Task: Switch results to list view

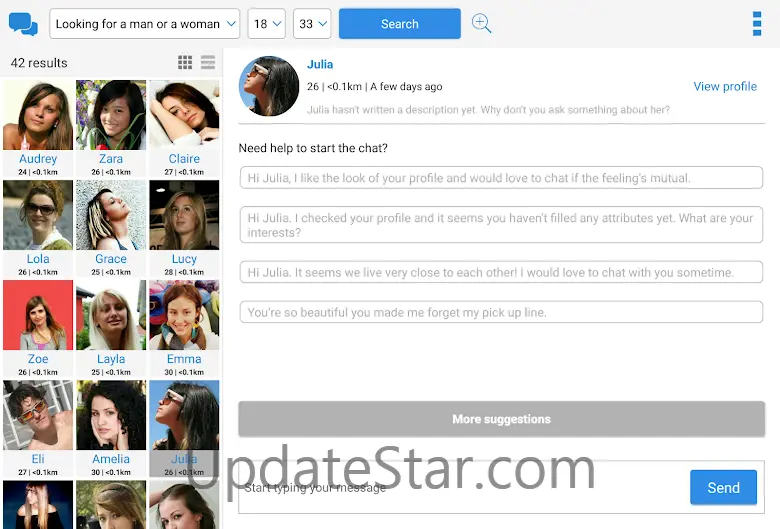Action: 208,62
